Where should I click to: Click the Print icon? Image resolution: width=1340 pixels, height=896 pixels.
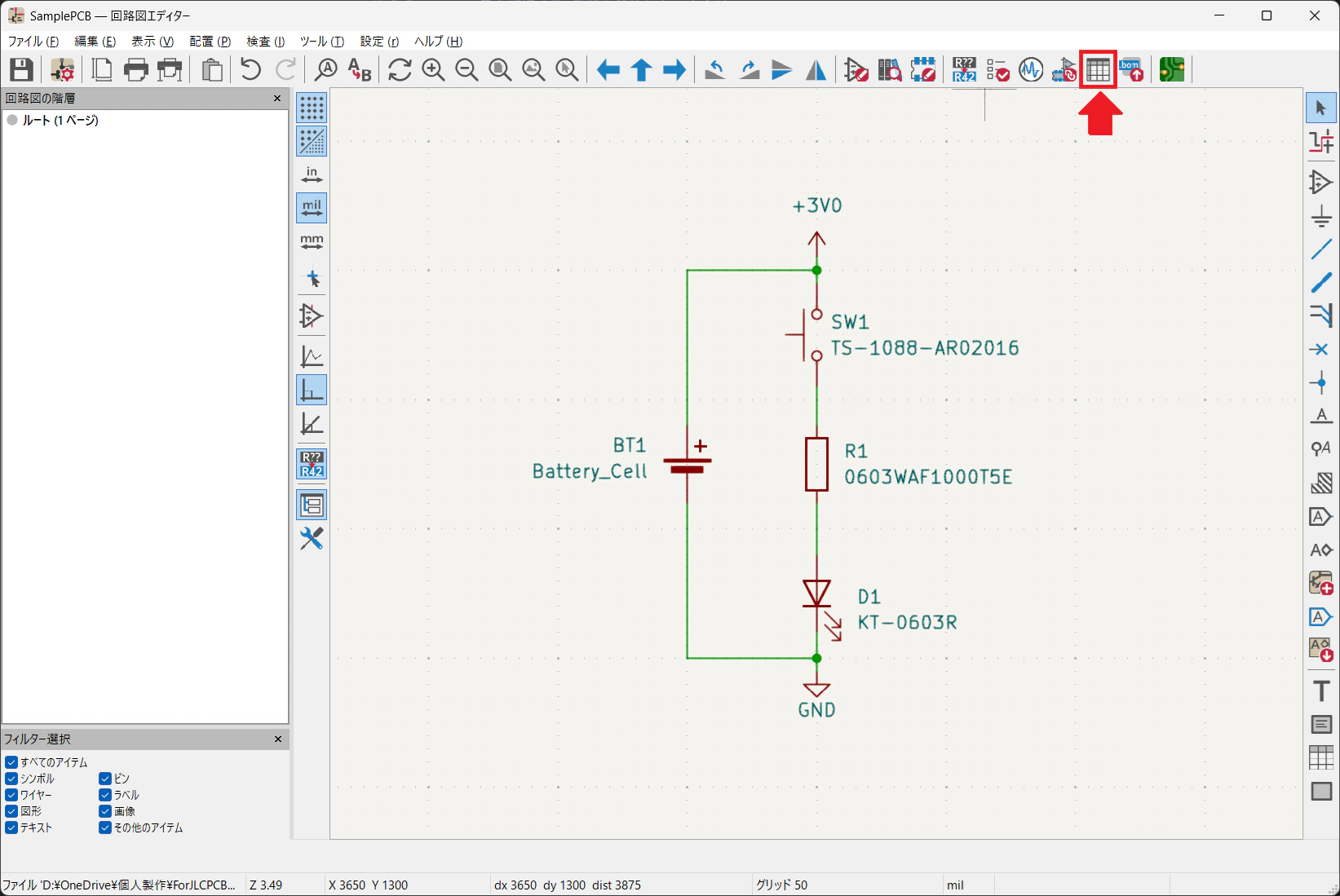(x=136, y=70)
